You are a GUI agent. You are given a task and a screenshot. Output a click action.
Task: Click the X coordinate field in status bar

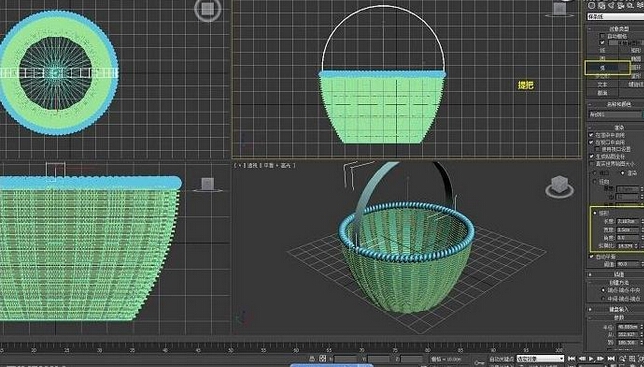point(345,359)
